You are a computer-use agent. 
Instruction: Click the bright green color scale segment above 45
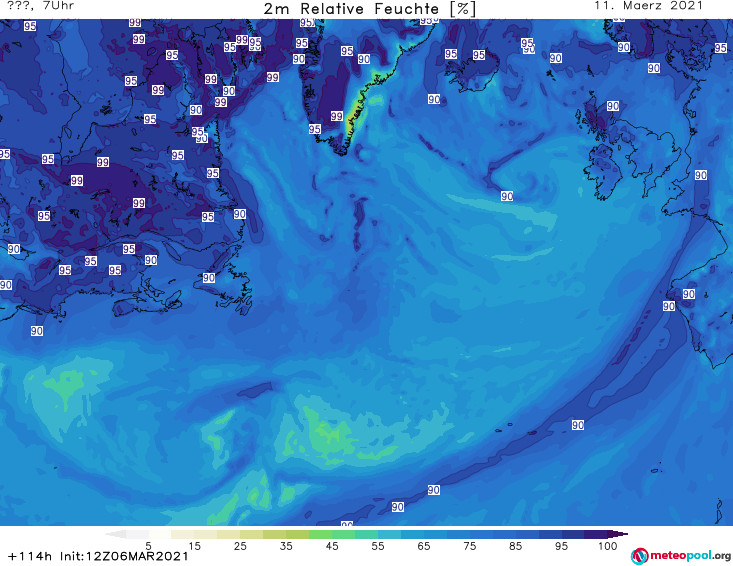320,534
